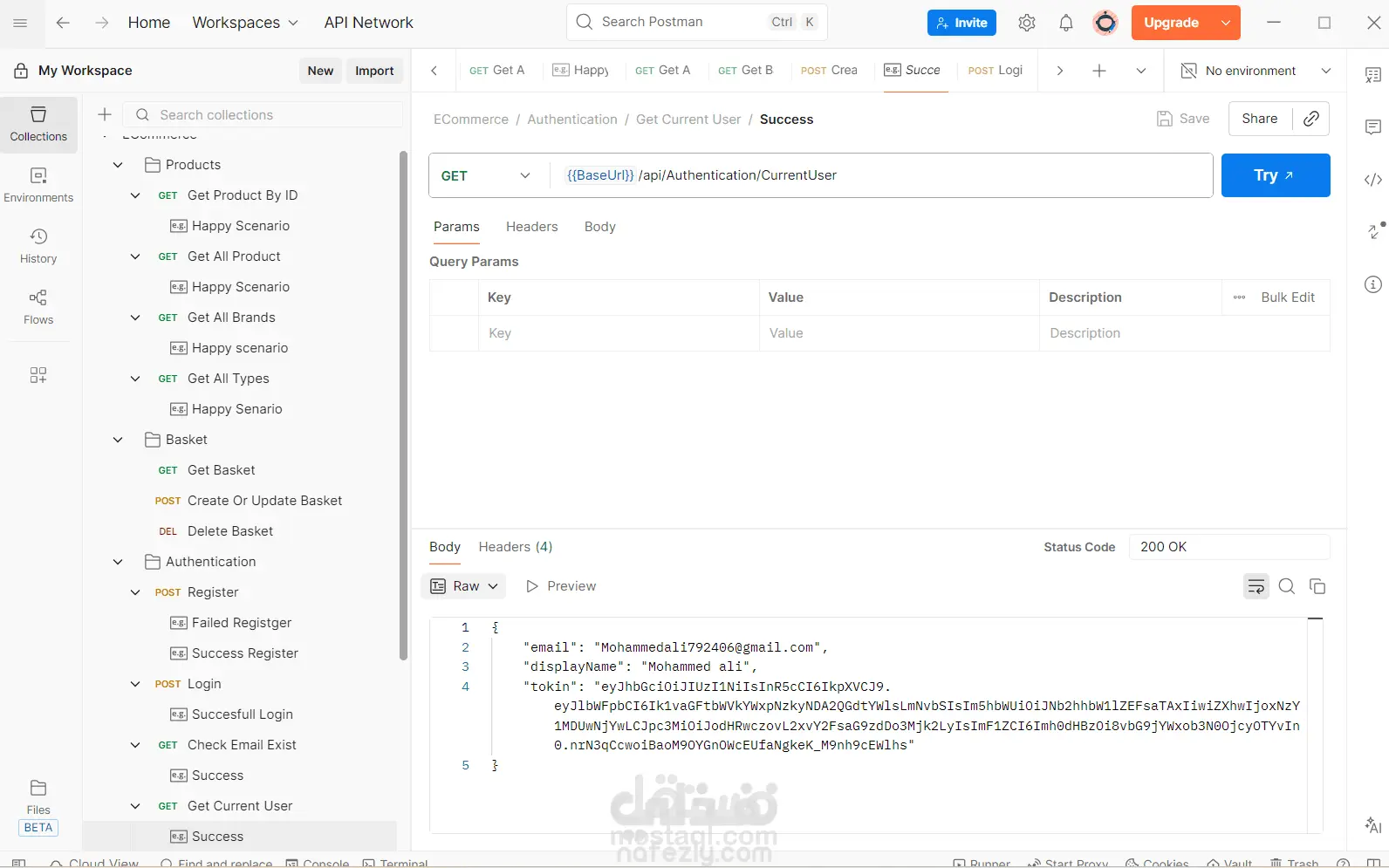Open the documentation pane icon
Image resolution: width=1389 pixels, height=868 pixels.
click(x=1373, y=76)
